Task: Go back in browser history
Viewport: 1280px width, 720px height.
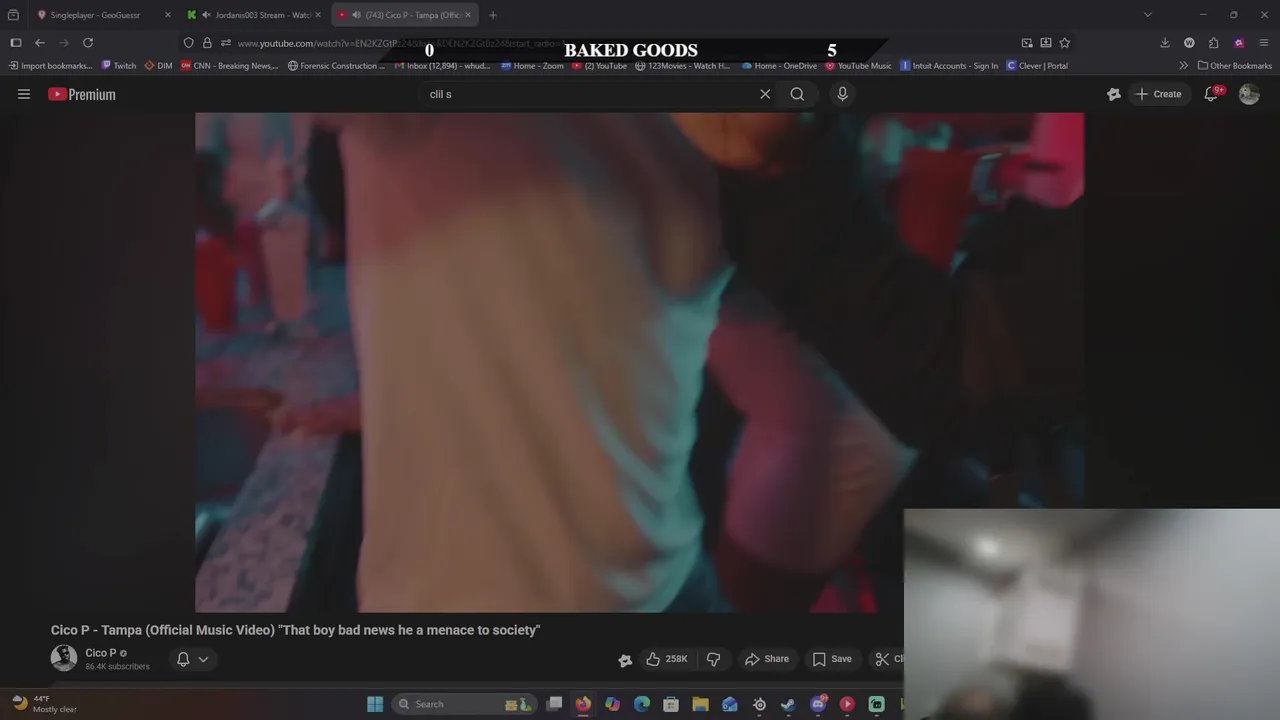Action: tap(40, 43)
